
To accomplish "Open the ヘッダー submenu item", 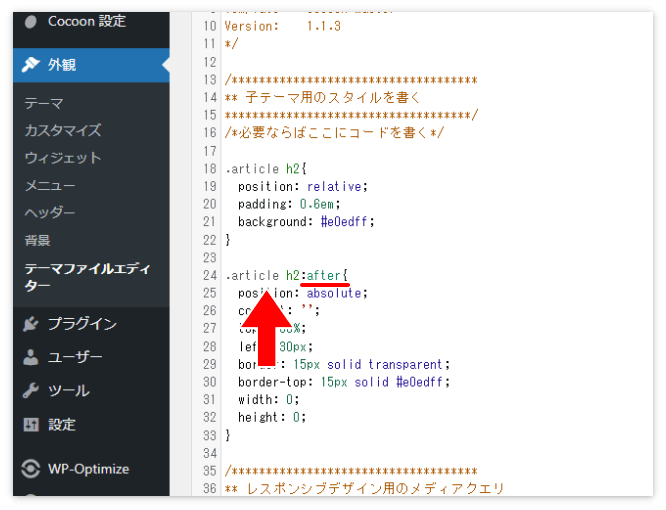I will click(x=50, y=212).
